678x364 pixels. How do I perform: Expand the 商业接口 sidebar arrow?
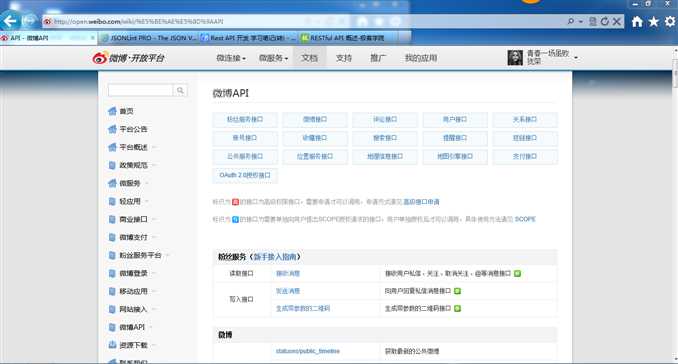click(x=154, y=220)
